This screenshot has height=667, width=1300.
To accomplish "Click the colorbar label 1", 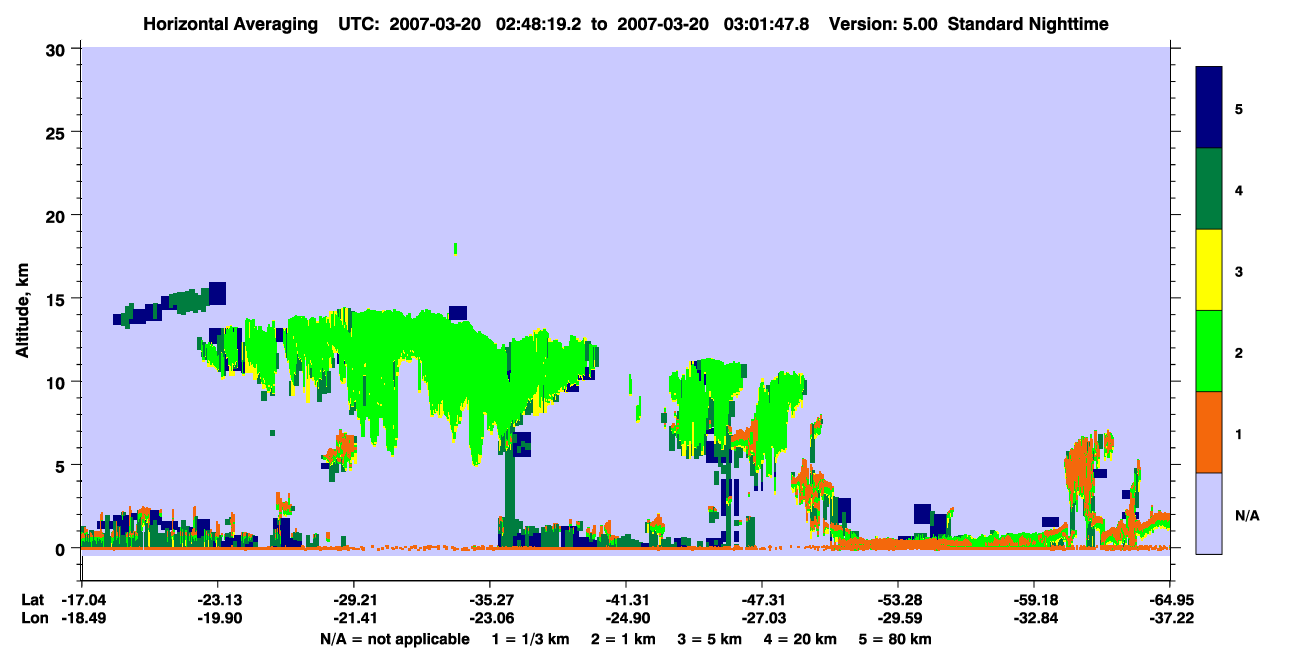I will pyautogui.click(x=1239, y=434).
